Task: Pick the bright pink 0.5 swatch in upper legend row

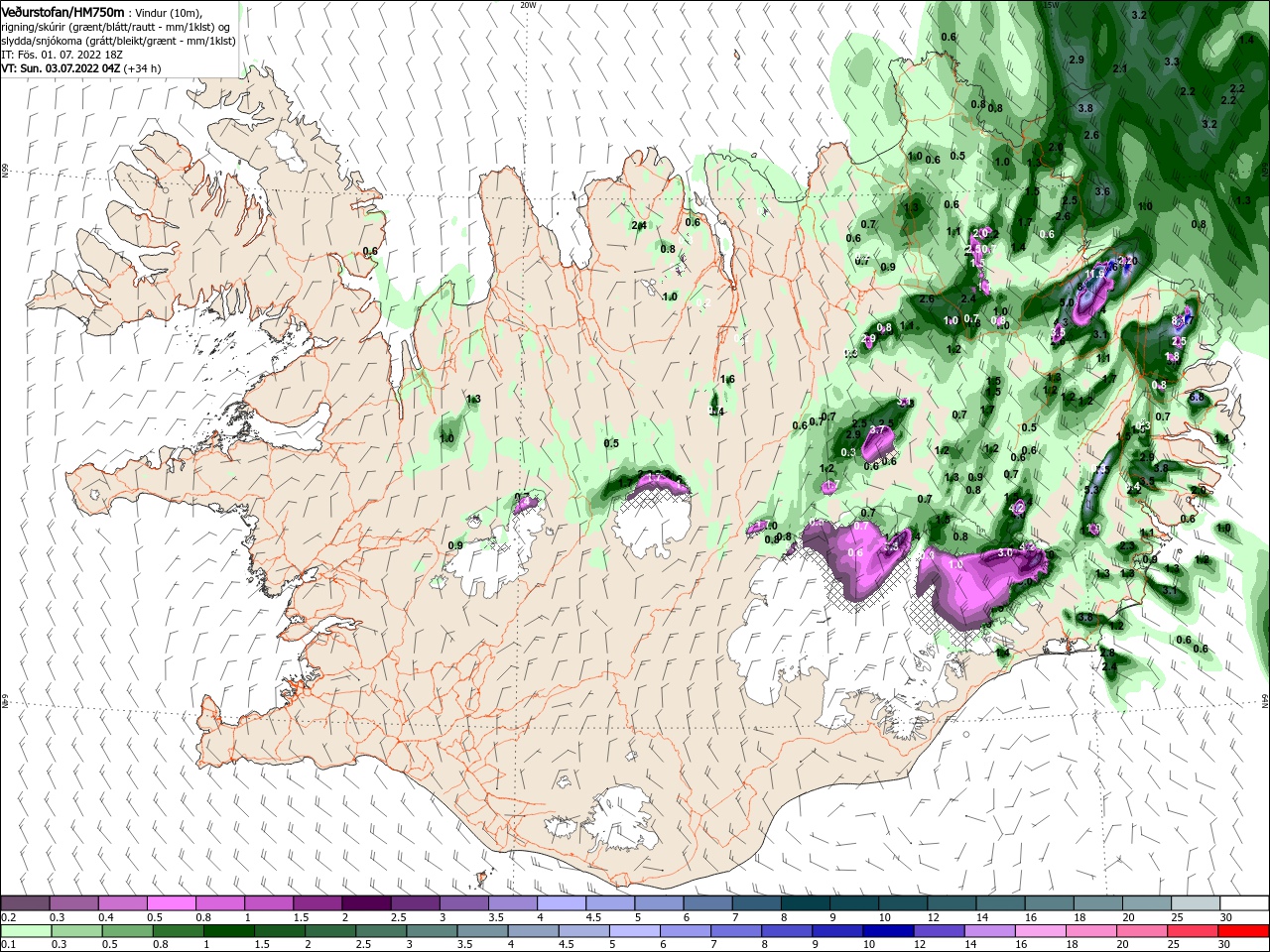Action: point(171,903)
